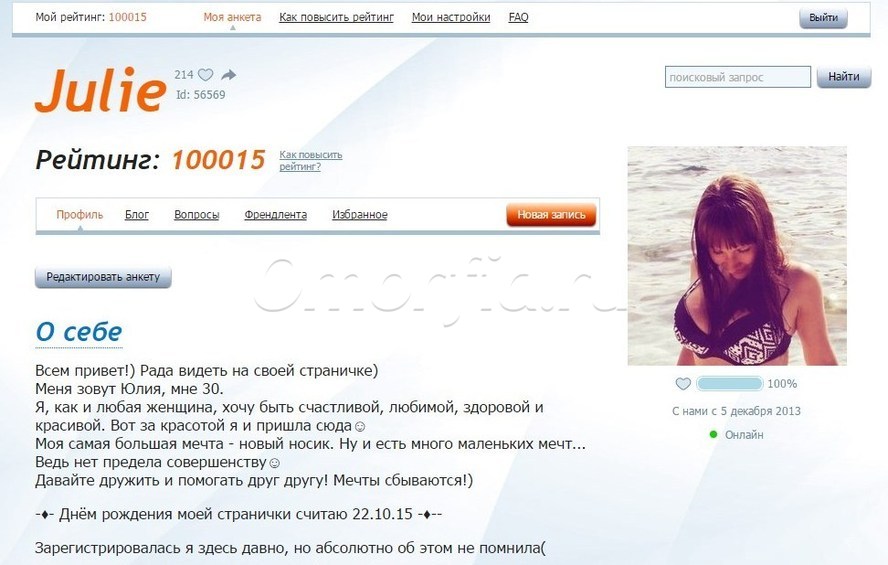This screenshot has height=565, width=888.
Task: Click the Julie profile name heading
Action: coord(101,89)
